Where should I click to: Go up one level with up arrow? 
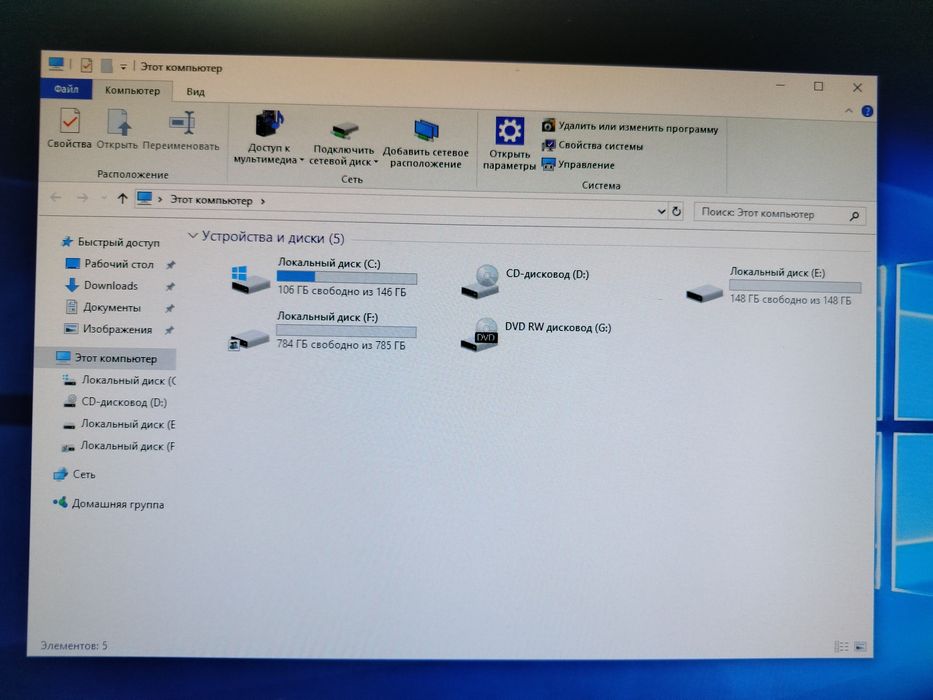(122, 198)
